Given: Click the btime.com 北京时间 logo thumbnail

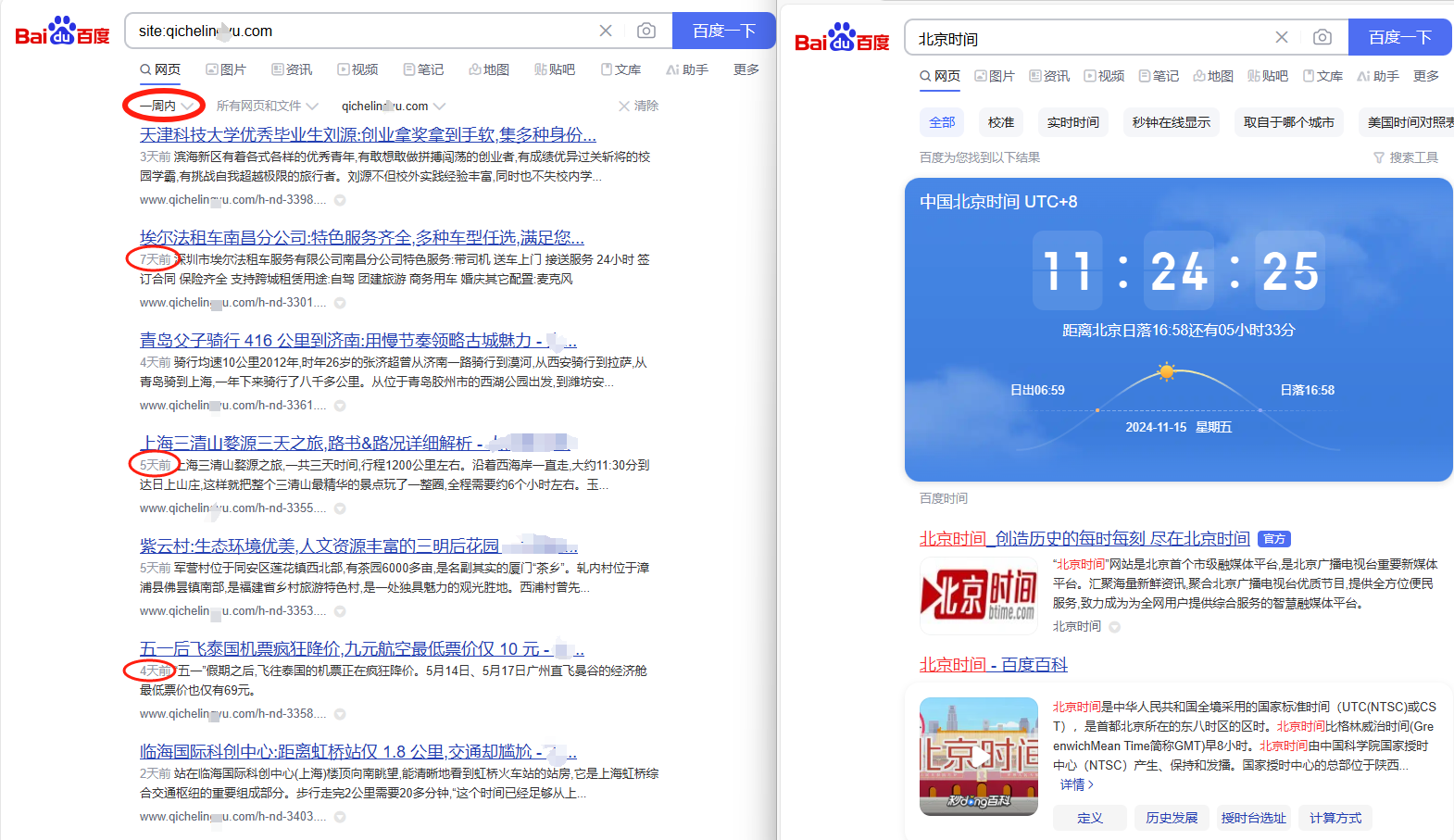Looking at the screenshot, I should (x=979, y=595).
